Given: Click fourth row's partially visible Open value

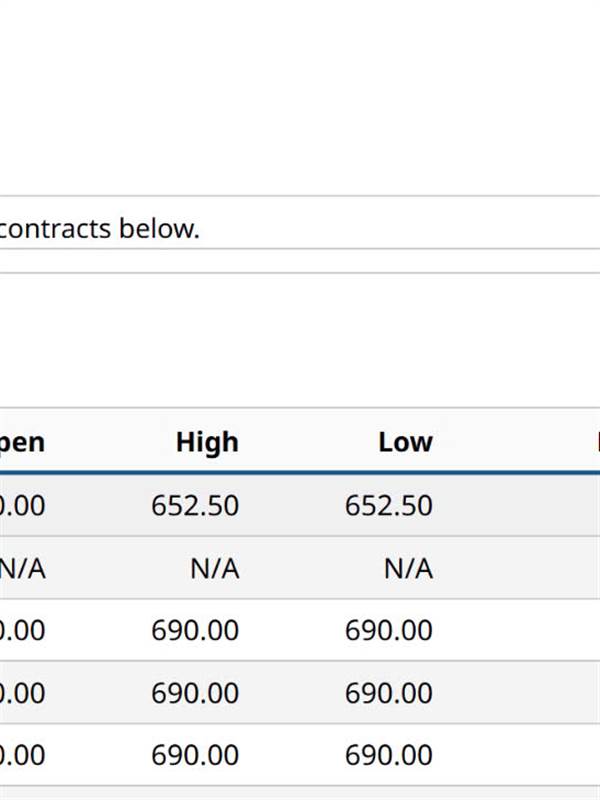Looking at the screenshot, I should point(22,693).
